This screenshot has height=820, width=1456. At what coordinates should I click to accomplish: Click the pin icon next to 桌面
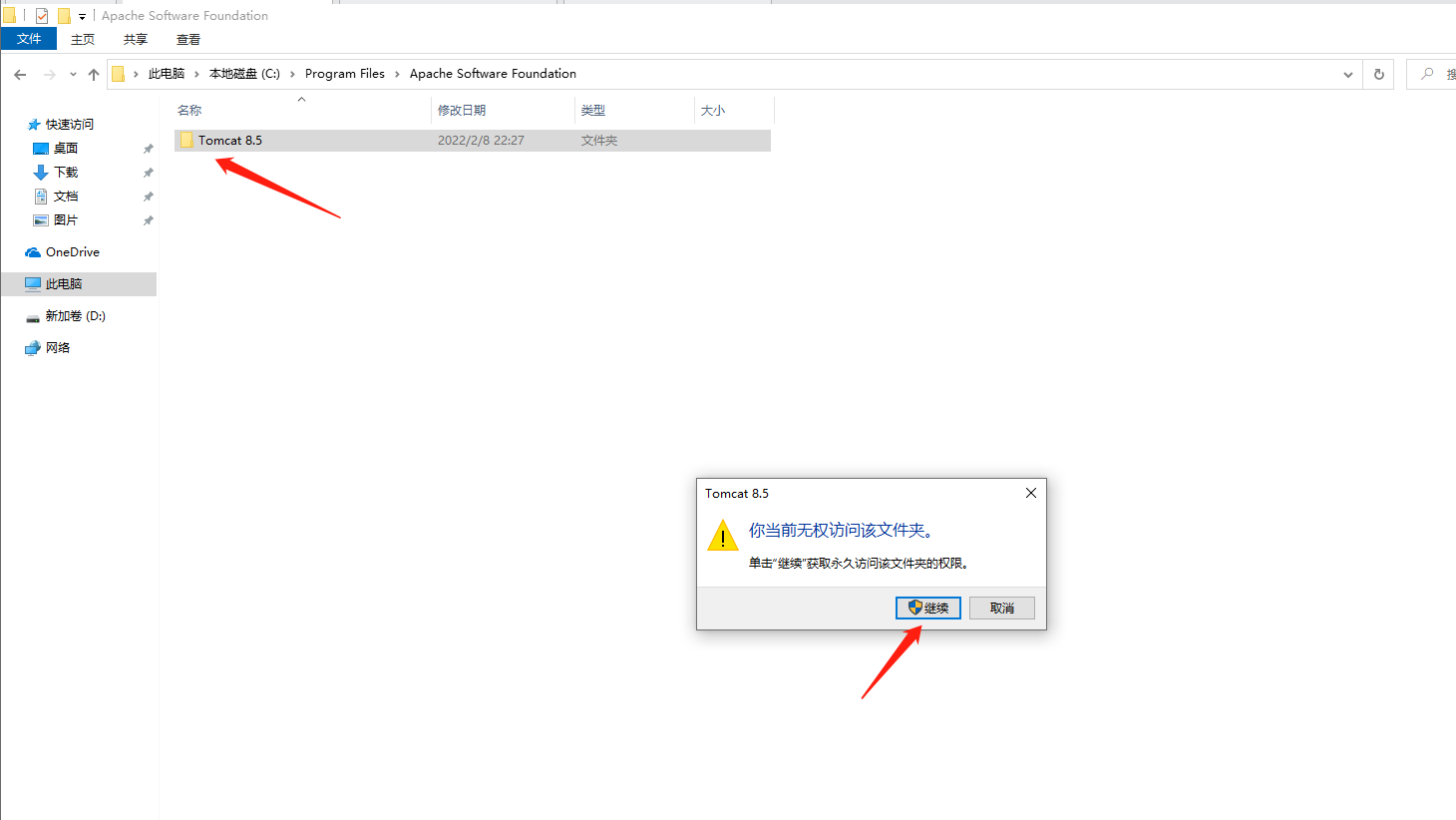pos(149,149)
